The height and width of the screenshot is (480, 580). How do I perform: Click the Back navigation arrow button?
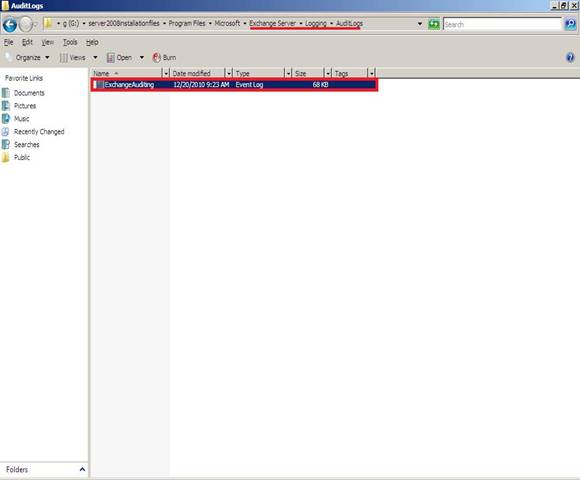(10, 25)
